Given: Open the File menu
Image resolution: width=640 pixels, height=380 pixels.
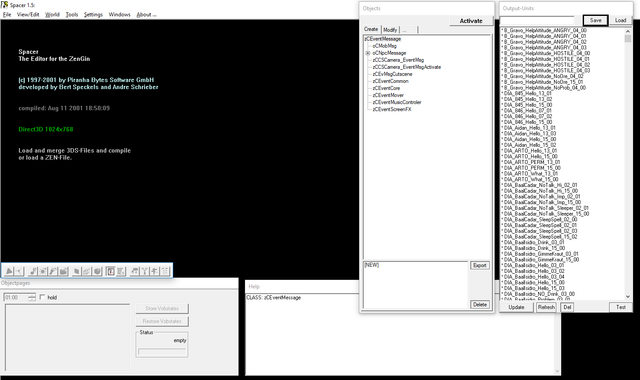Looking at the screenshot, I should 7,15.
